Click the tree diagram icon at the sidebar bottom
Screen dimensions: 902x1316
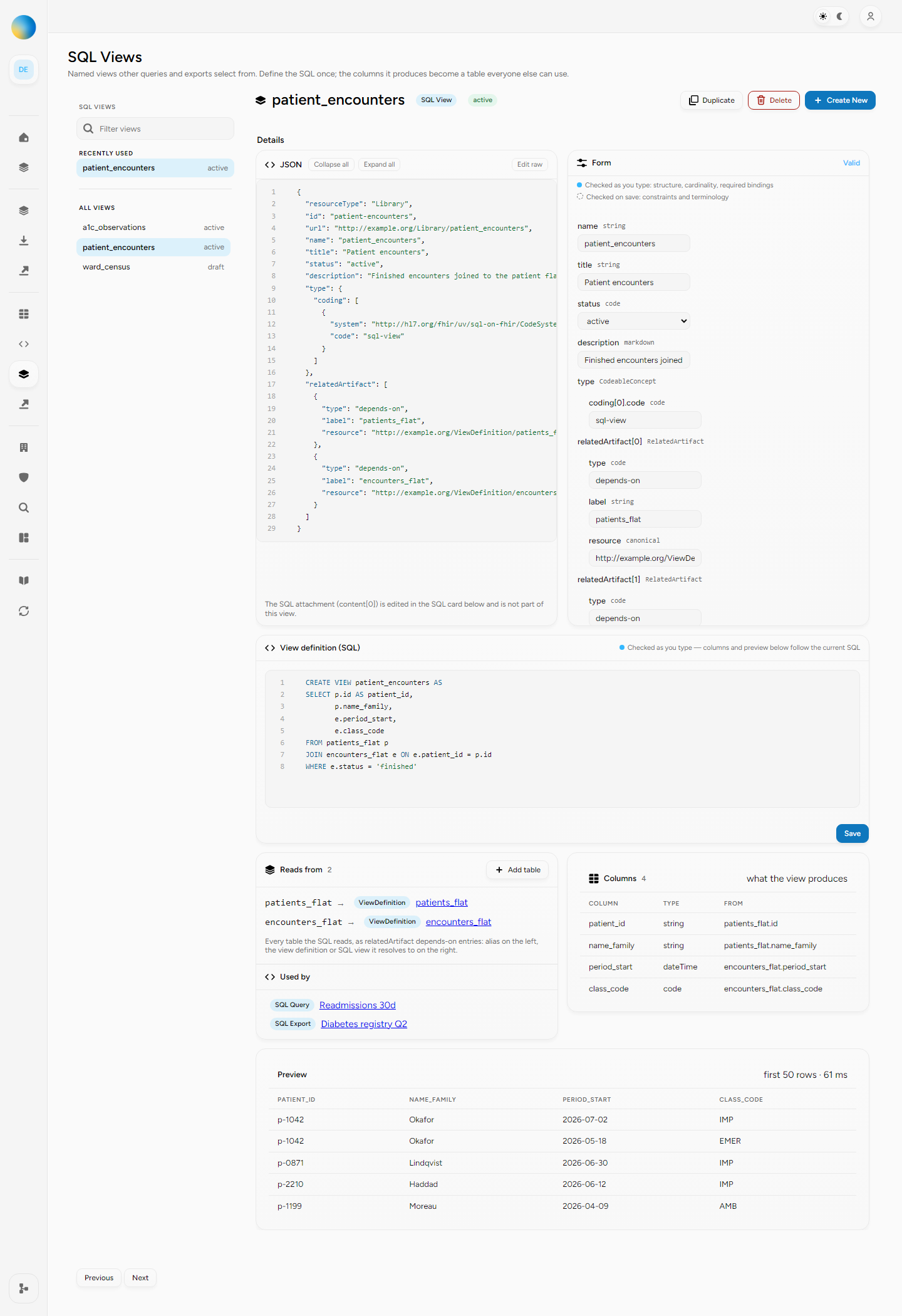coord(24,1288)
